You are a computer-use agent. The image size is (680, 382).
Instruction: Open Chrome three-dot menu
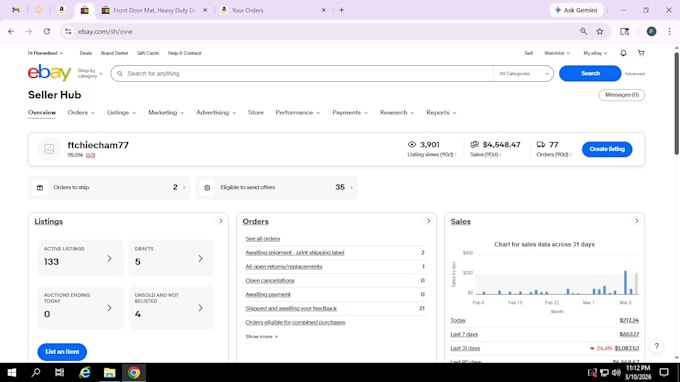669,31
